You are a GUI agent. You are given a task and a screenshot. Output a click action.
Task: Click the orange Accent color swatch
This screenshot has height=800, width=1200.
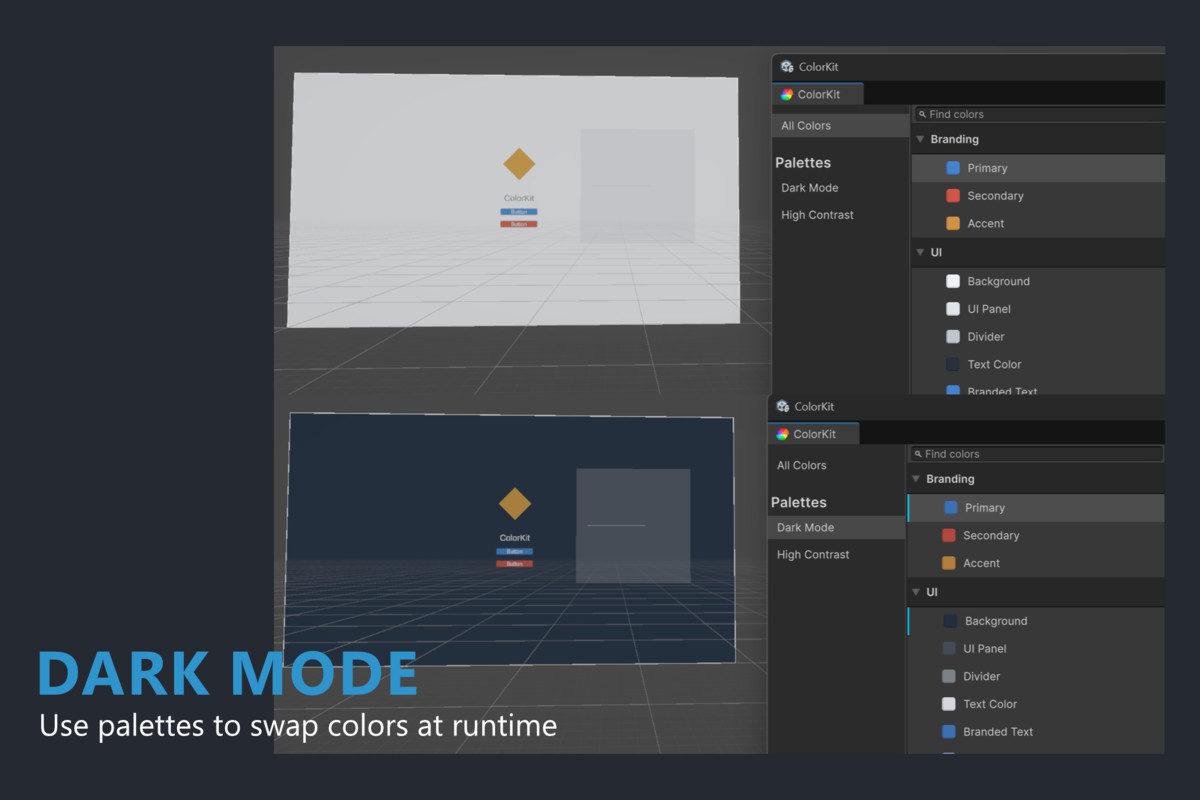(x=953, y=223)
